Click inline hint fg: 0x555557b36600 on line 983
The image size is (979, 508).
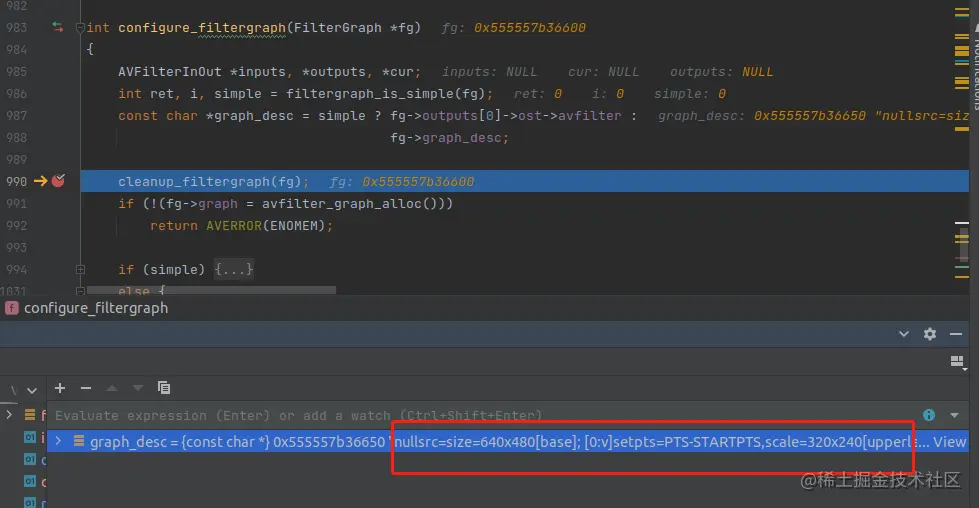[514, 27]
